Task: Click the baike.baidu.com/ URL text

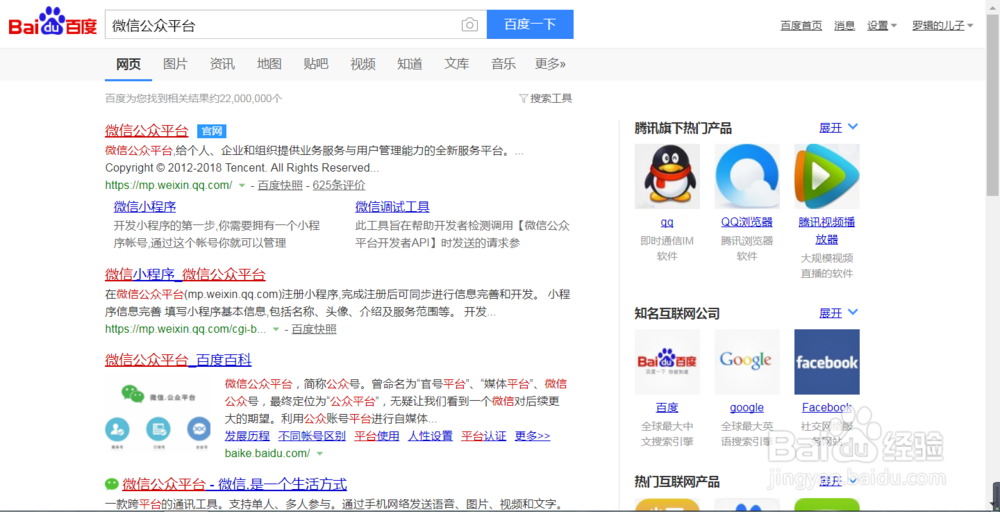Action: pyautogui.click(x=267, y=453)
